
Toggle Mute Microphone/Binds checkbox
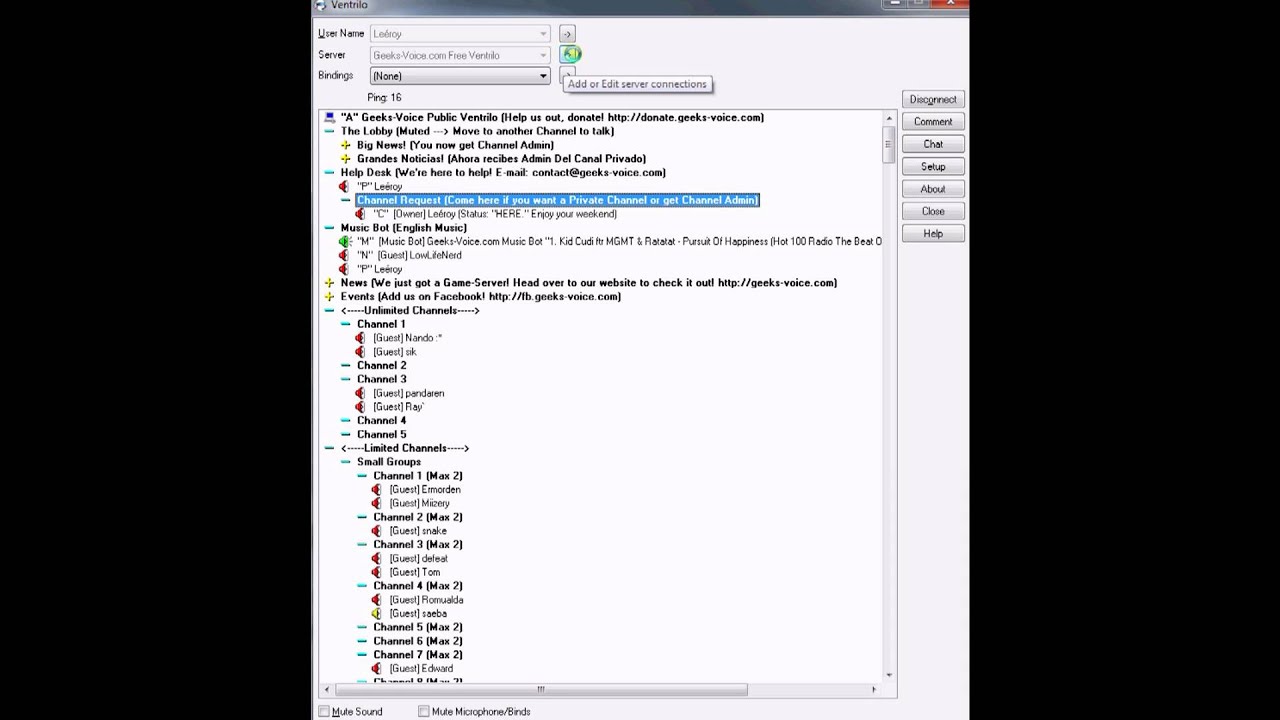[x=424, y=712]
